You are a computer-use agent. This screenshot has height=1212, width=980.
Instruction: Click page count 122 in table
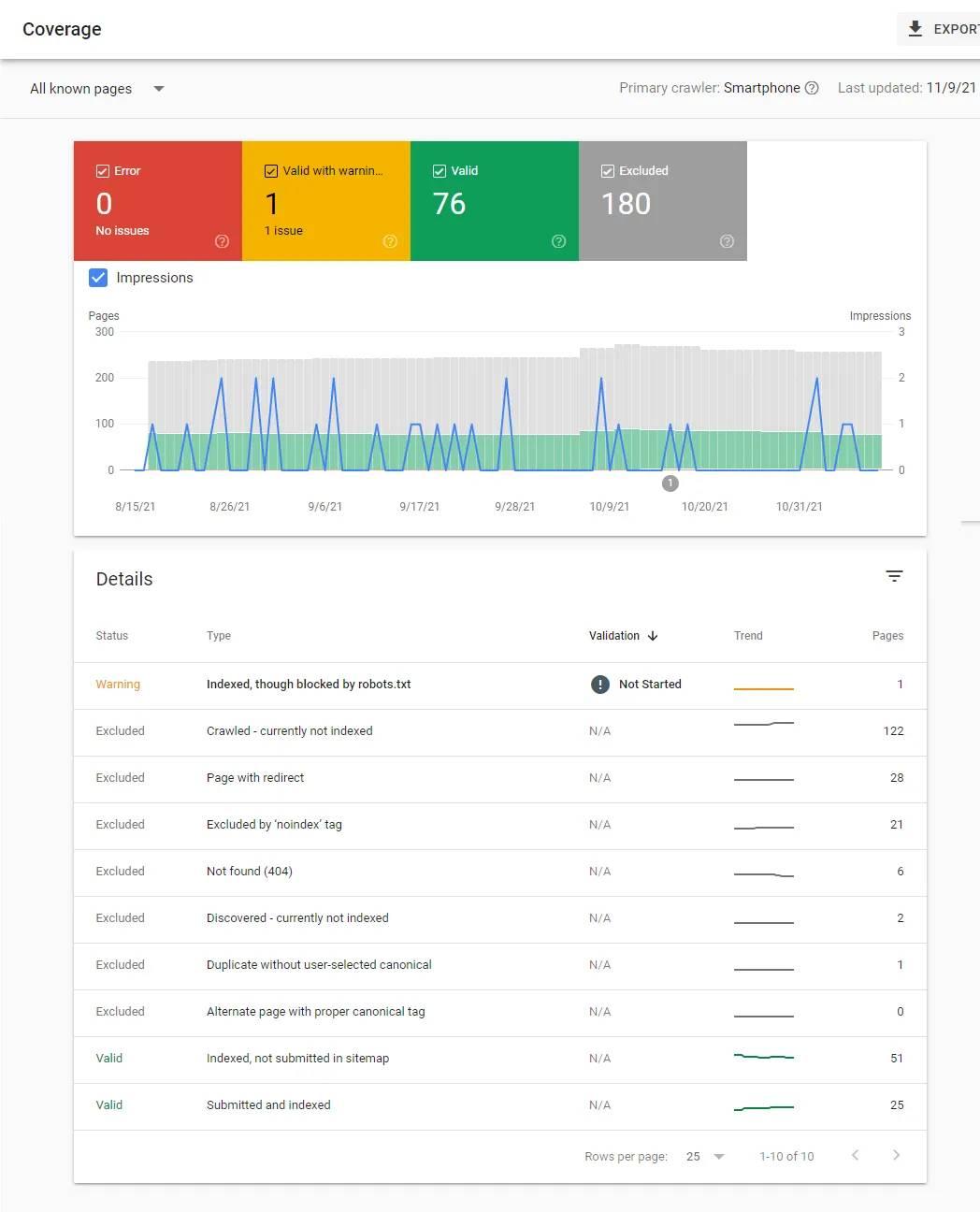coord(893,731)
